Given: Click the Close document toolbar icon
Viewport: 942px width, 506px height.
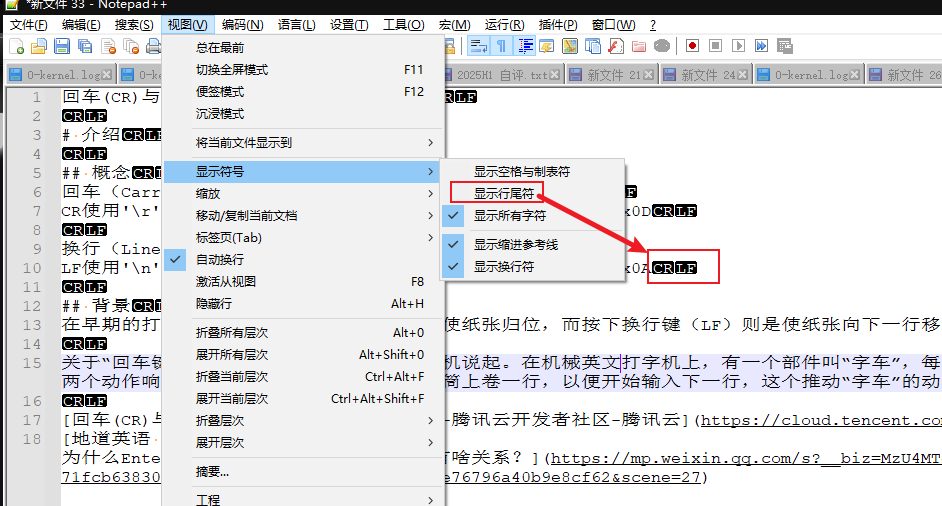Looking at the screenshot, I should 109,46.
